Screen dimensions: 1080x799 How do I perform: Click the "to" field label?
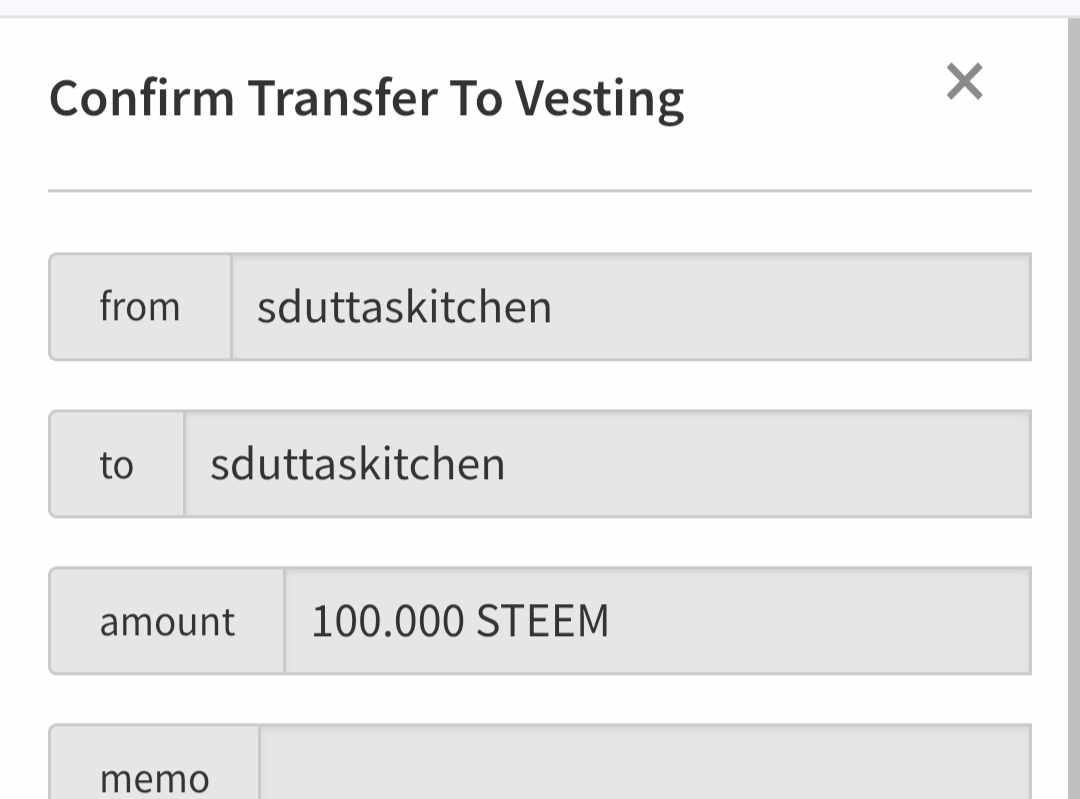[116, 464]
